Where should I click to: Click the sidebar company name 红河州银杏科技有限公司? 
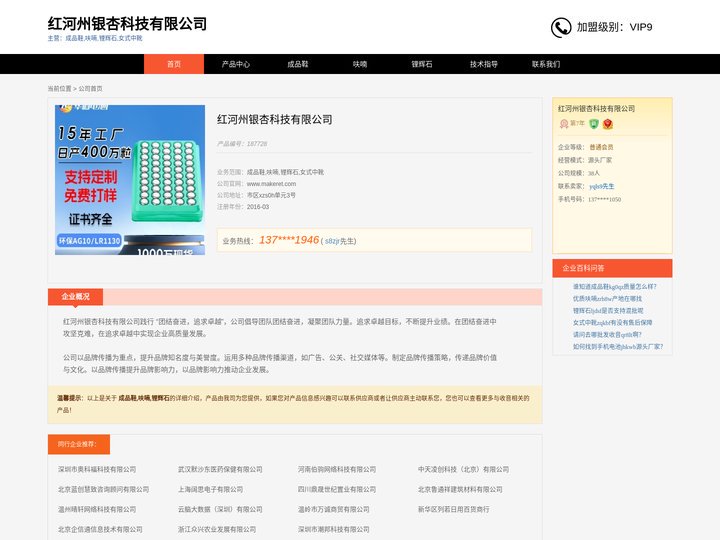(x=596, y=109)
